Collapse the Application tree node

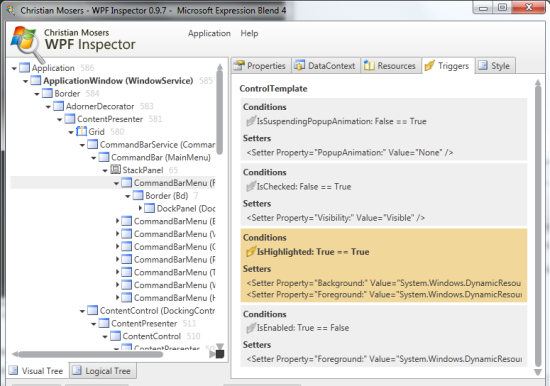(14, 68)
